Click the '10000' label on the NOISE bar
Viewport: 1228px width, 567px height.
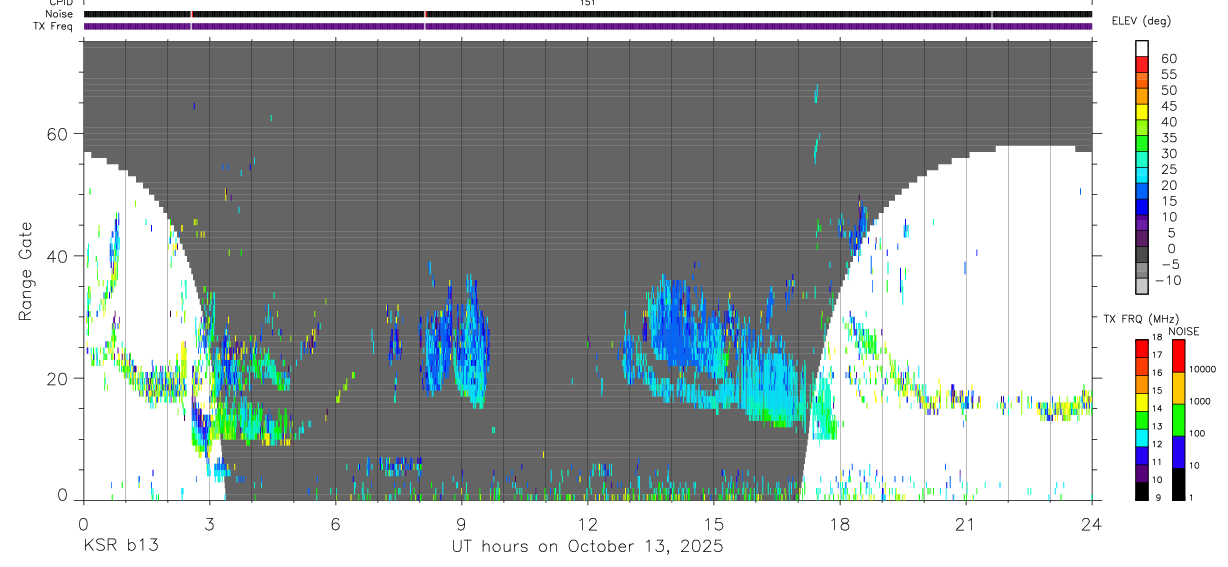[x=1204, y=369]
